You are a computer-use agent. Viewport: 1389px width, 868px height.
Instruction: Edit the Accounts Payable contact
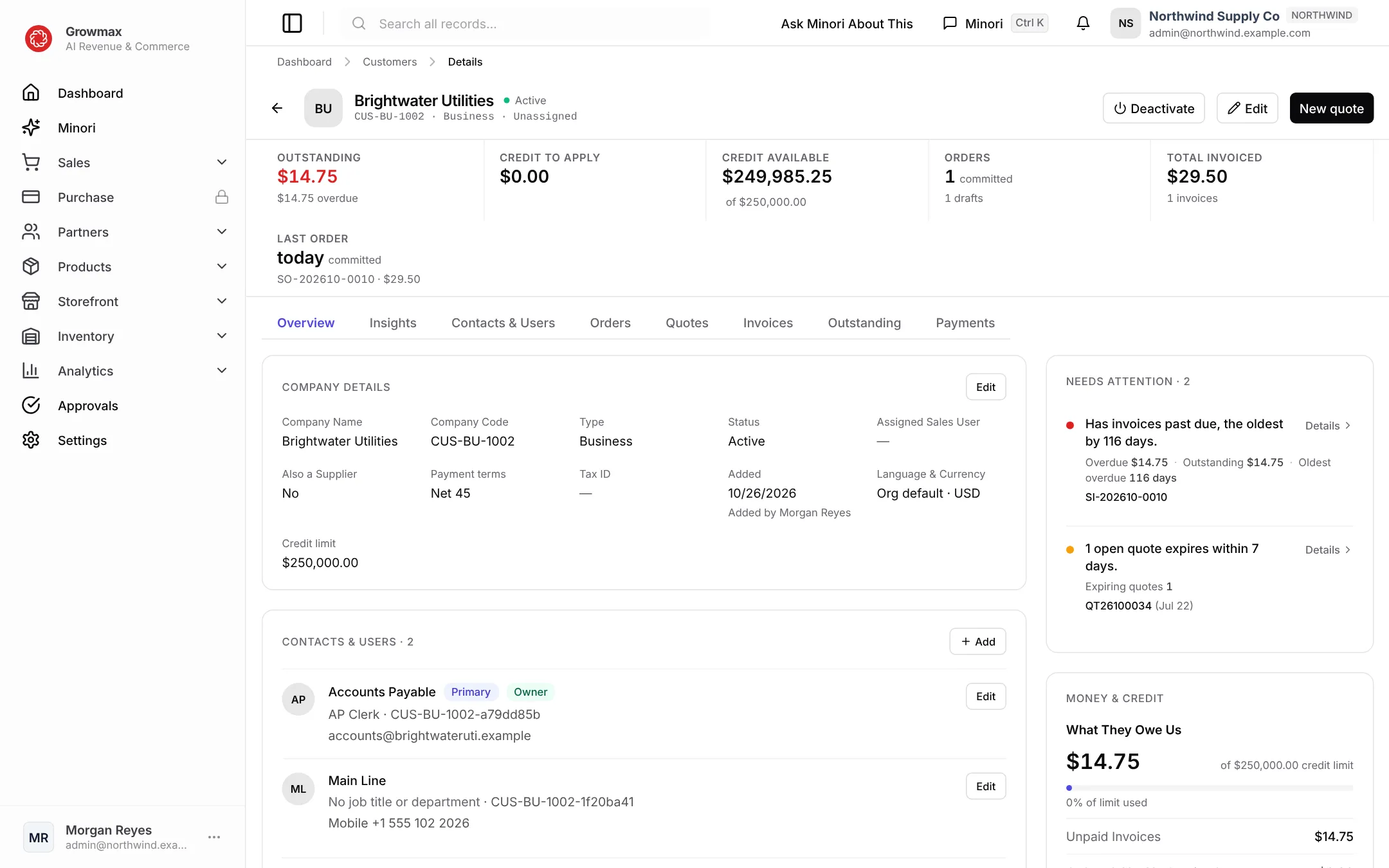click(986, 696)
